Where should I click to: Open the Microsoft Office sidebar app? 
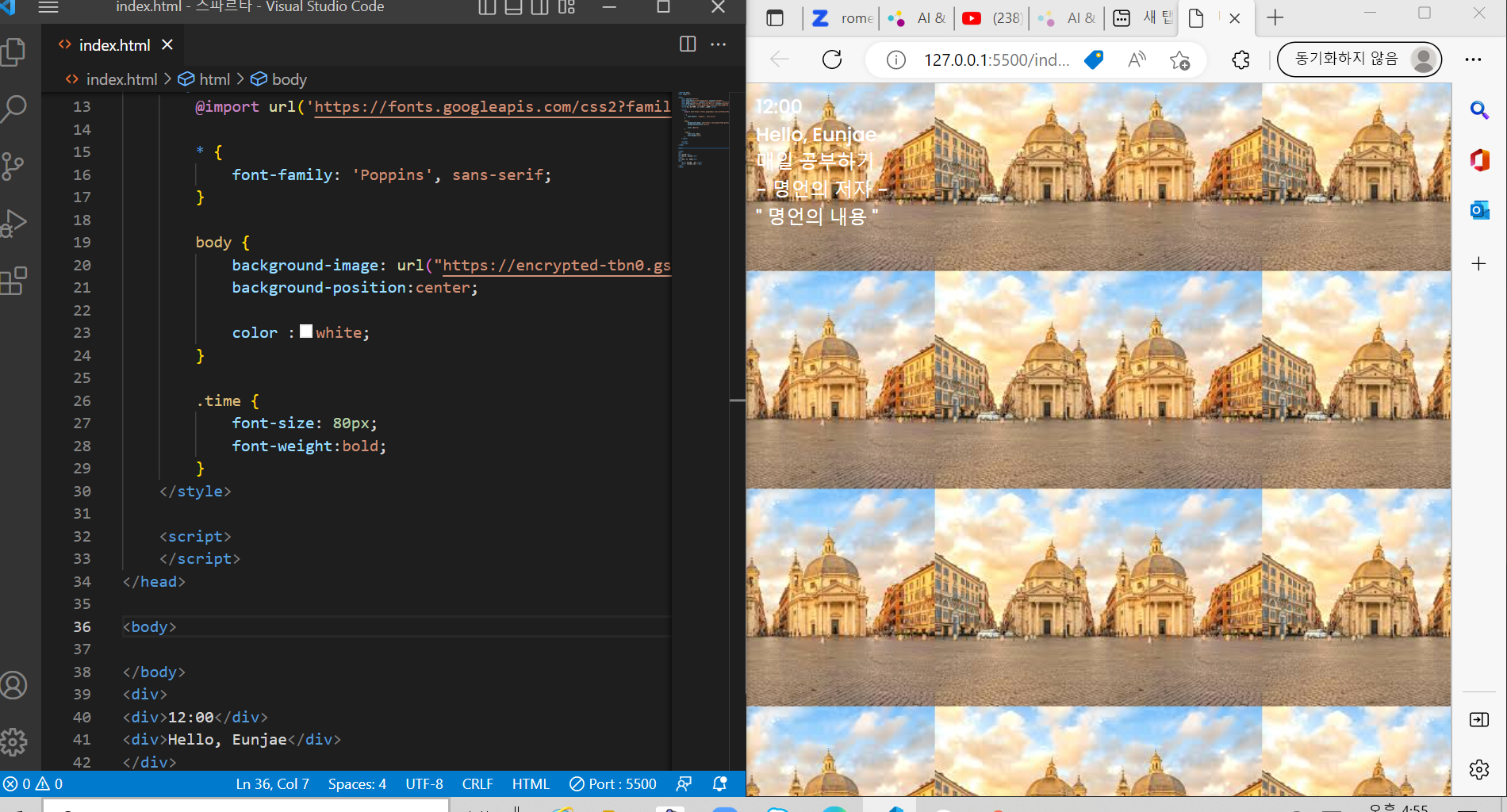(1479, 159)
